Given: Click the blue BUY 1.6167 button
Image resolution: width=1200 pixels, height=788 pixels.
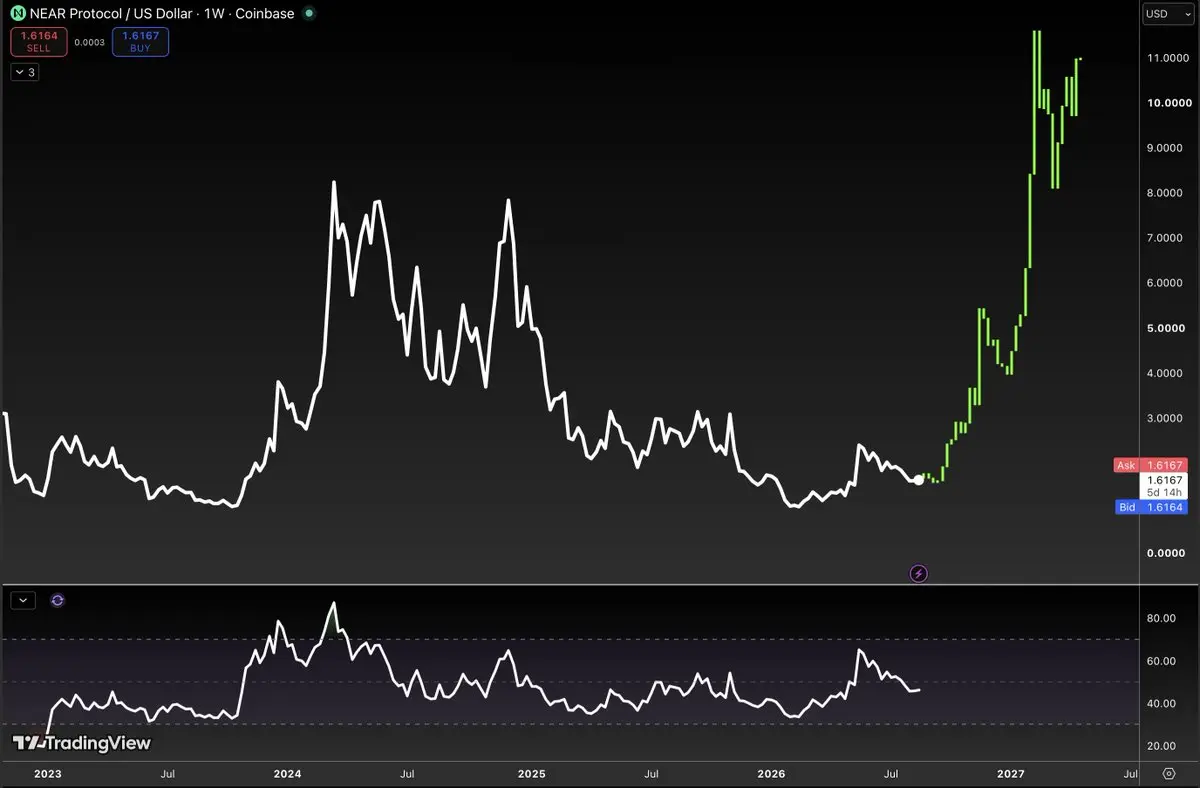Looking at the screenshot, I should click(140, 42).
